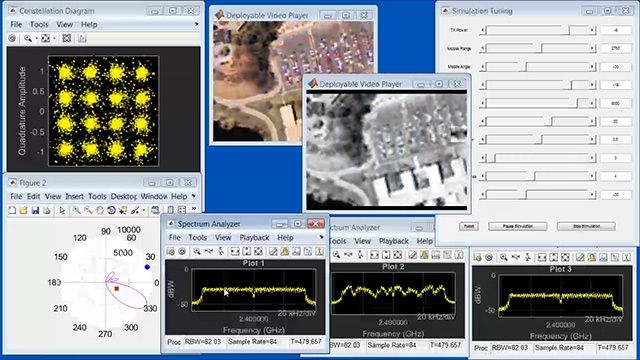640x360 pixels.
Task: Select the zoom magnifier in Plot 2 toolbar
Action: (336, 255)
